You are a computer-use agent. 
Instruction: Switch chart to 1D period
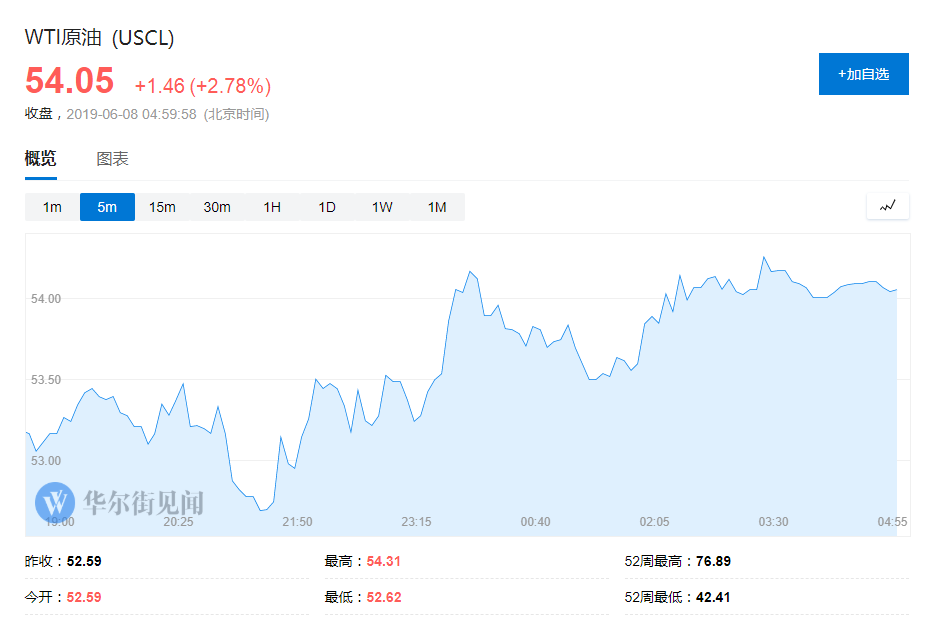click(327, 207)
